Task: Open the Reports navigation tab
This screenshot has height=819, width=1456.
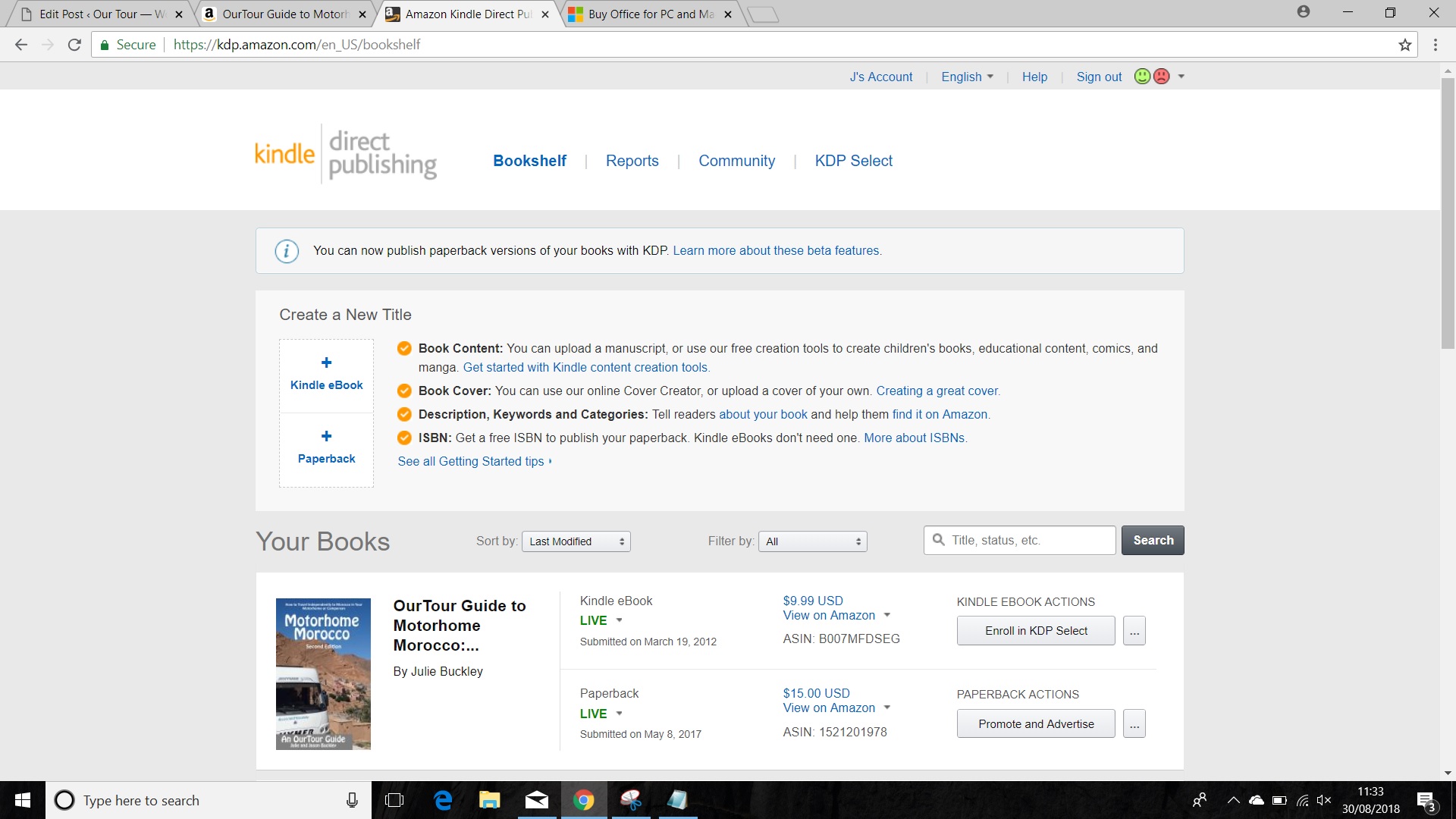Action: (632, 161)
